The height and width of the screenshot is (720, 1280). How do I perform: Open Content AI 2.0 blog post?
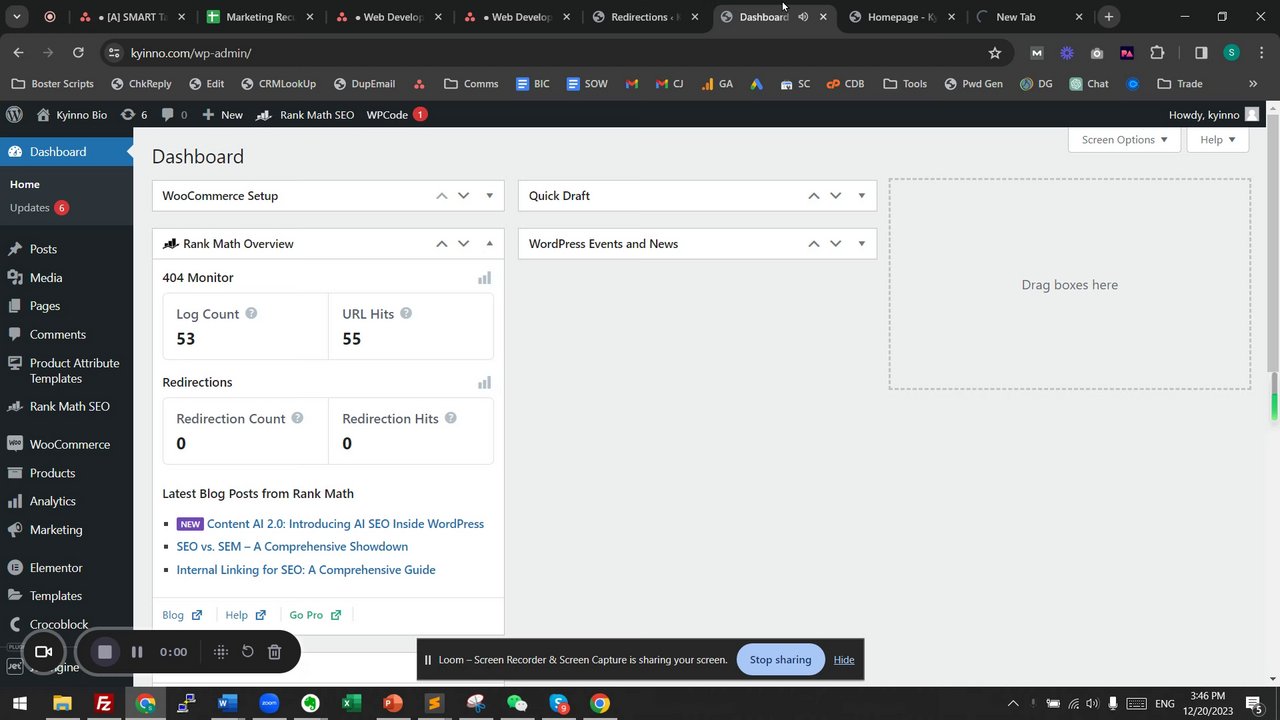(x=345, y=524)
